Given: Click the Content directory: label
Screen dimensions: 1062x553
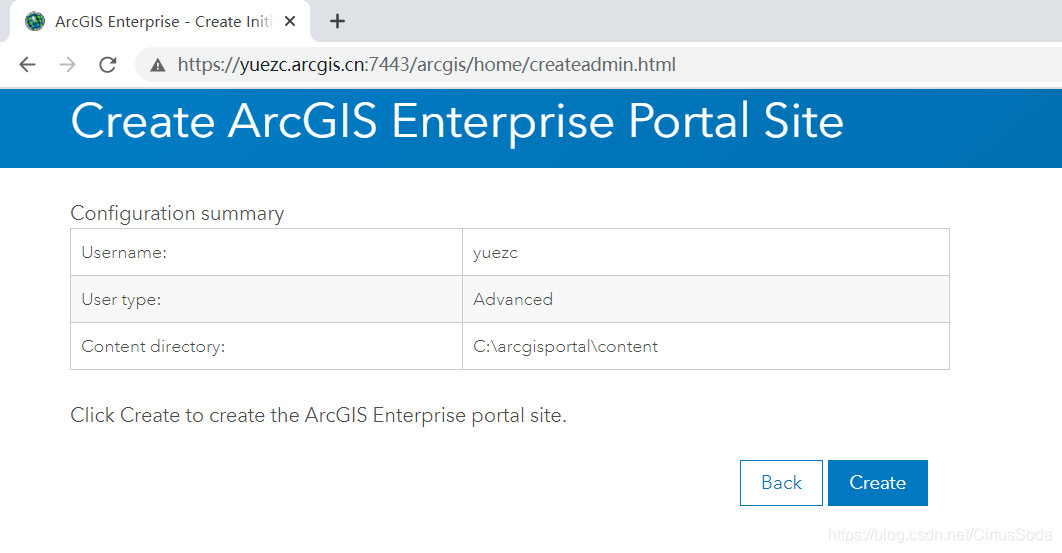Looking at the screenshot, I should [x=153, y=346].
